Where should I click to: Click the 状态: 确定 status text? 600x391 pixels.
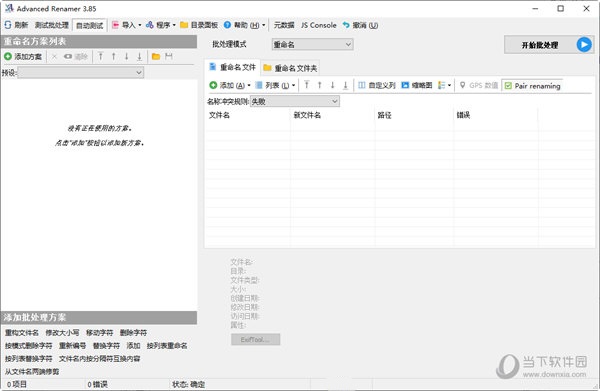(x=189, y=384)
